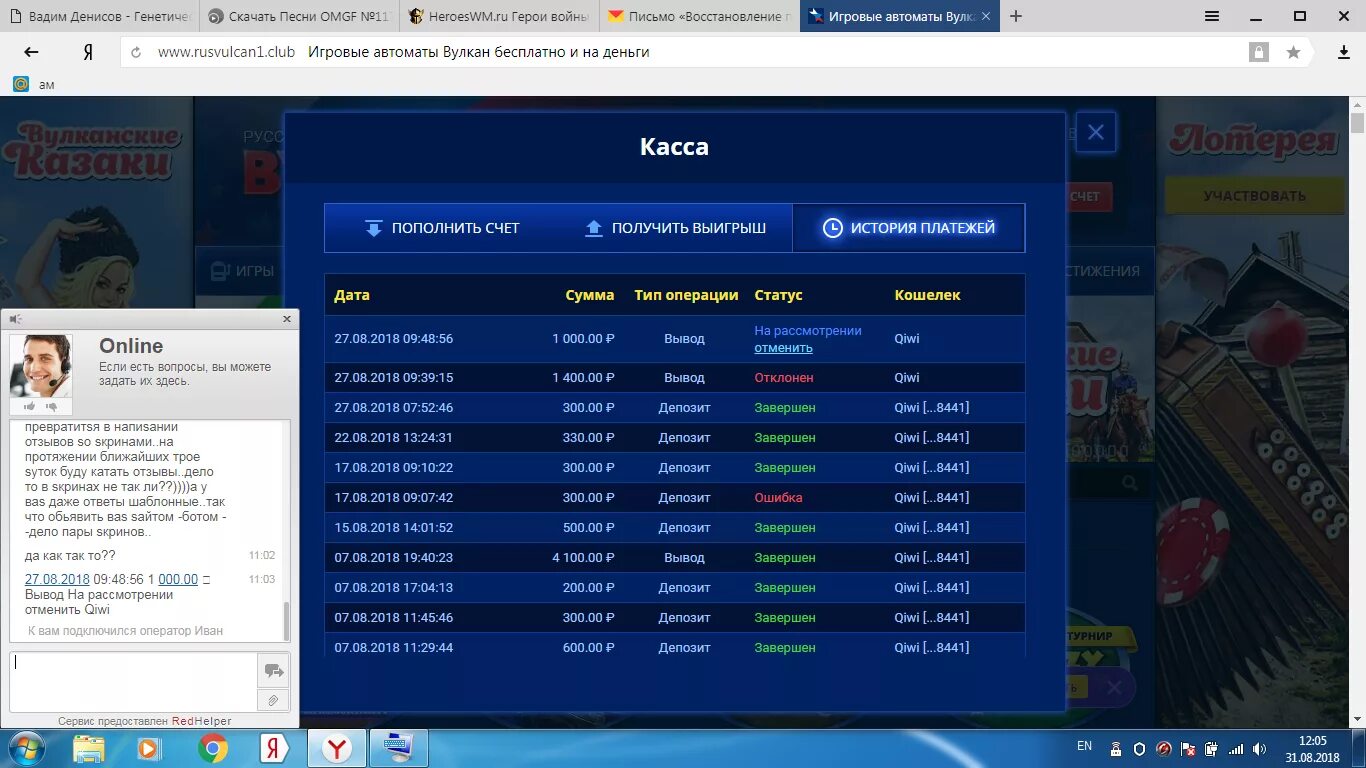Viewport: 1366px width, 768px height.
Task: Select the История платежей tab
Action: (908, 228)
